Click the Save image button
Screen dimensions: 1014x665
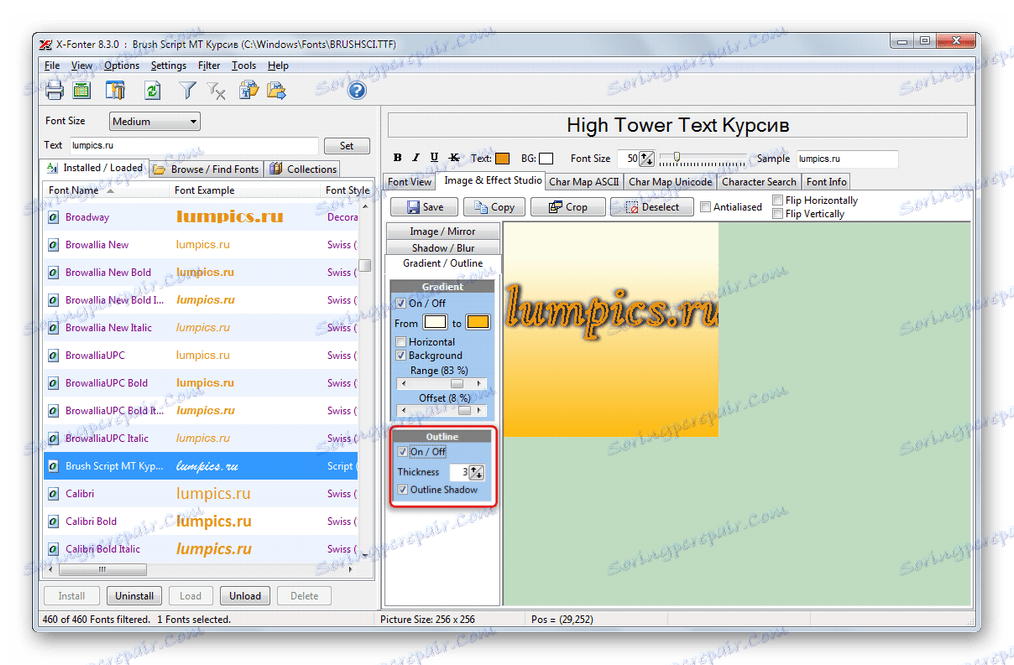[424, 207]
